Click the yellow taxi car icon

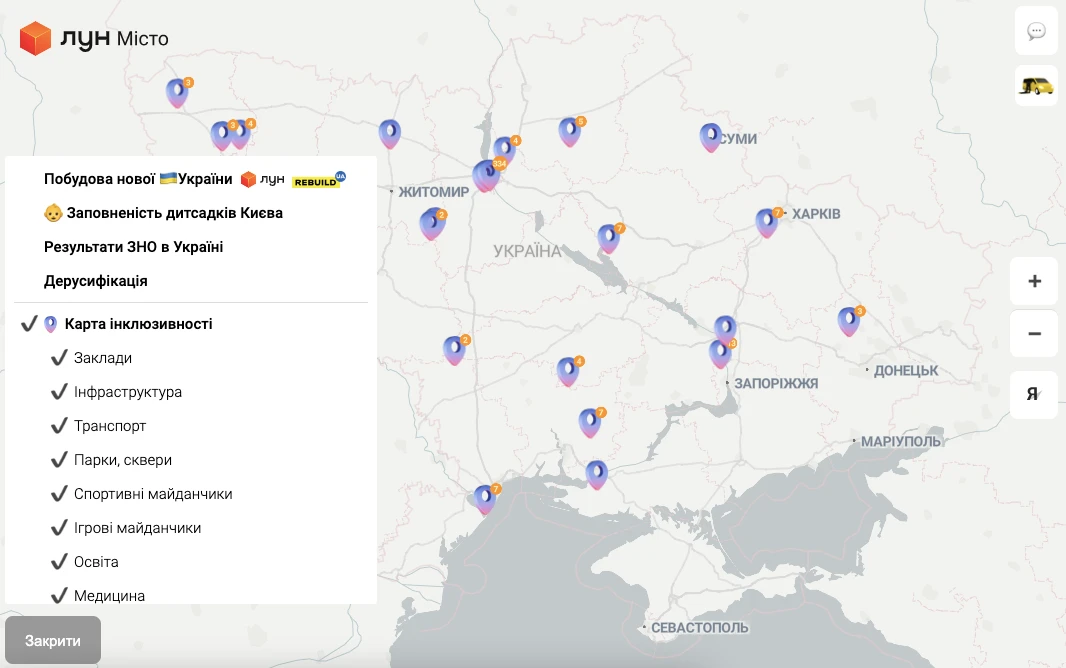[x=1036, y=86]
